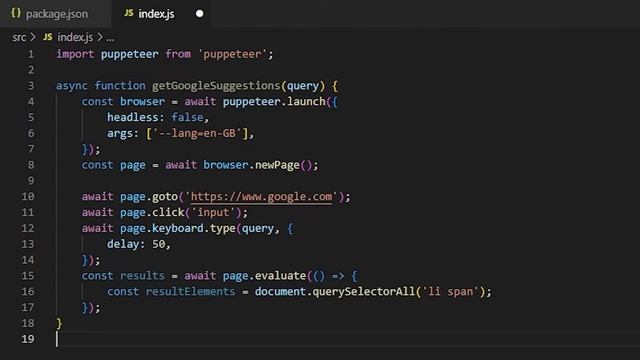640x360 pixels.
Task: Click 'newPage' on line 8
Action: coord(277,165)
